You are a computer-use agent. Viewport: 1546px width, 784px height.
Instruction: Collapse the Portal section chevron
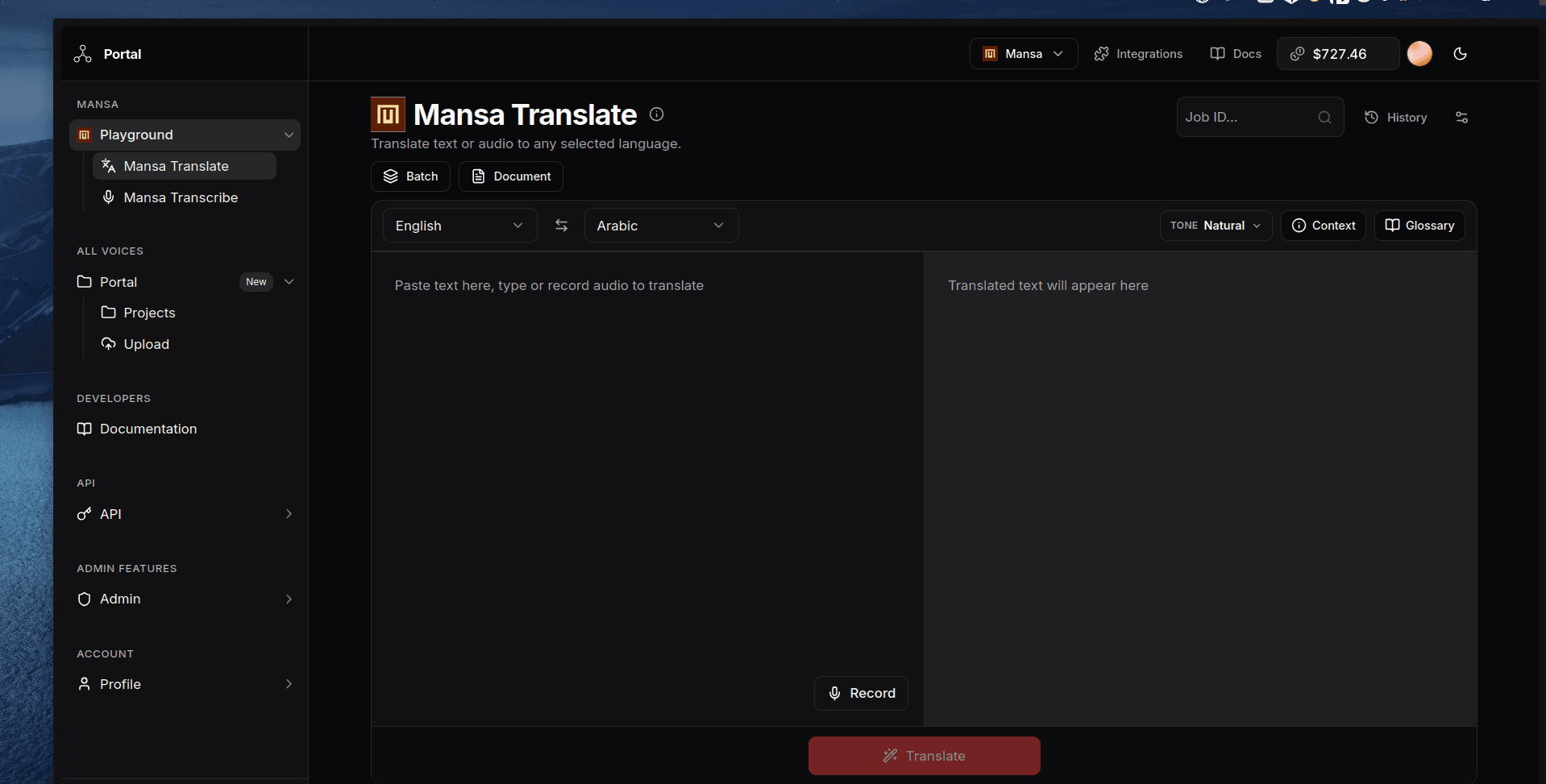[x=289, y=282]
